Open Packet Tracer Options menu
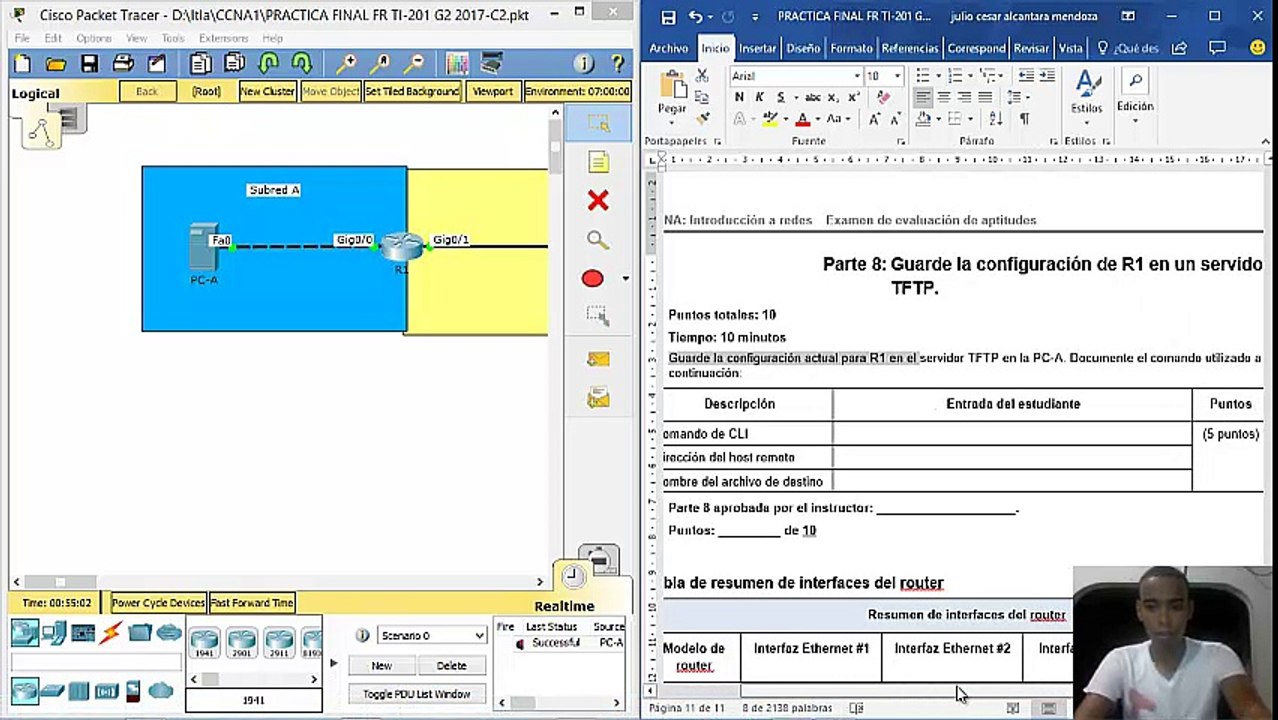Screen dimensions: 1278x720 [94, 38]
